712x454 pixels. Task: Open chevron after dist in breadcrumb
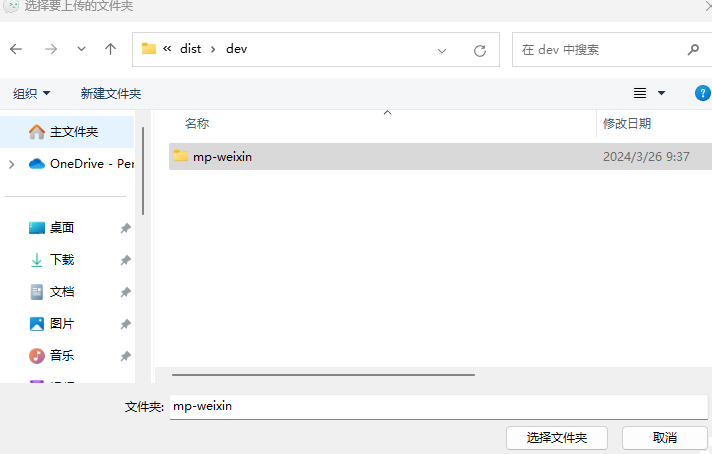[213, 49]
